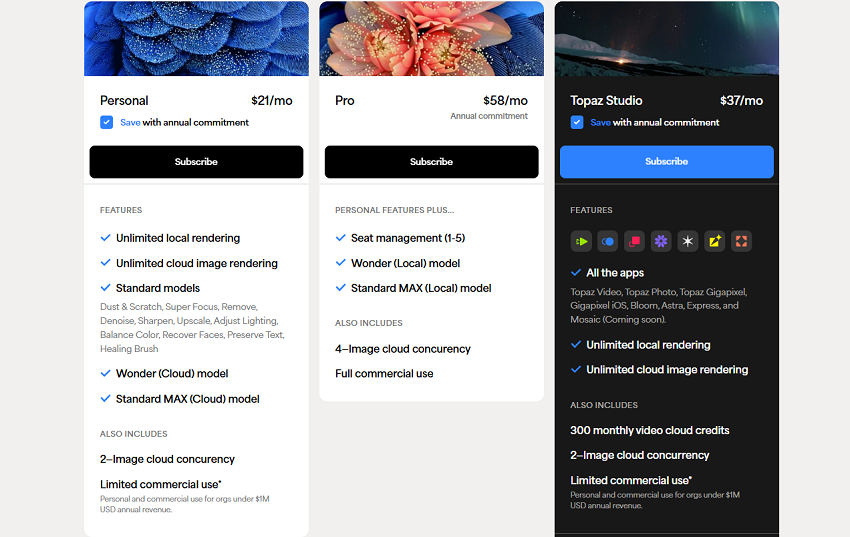850x537 pixels.
Task: Click the red Topaz Gigapixel app icon
Action: (x=634, y=241)
